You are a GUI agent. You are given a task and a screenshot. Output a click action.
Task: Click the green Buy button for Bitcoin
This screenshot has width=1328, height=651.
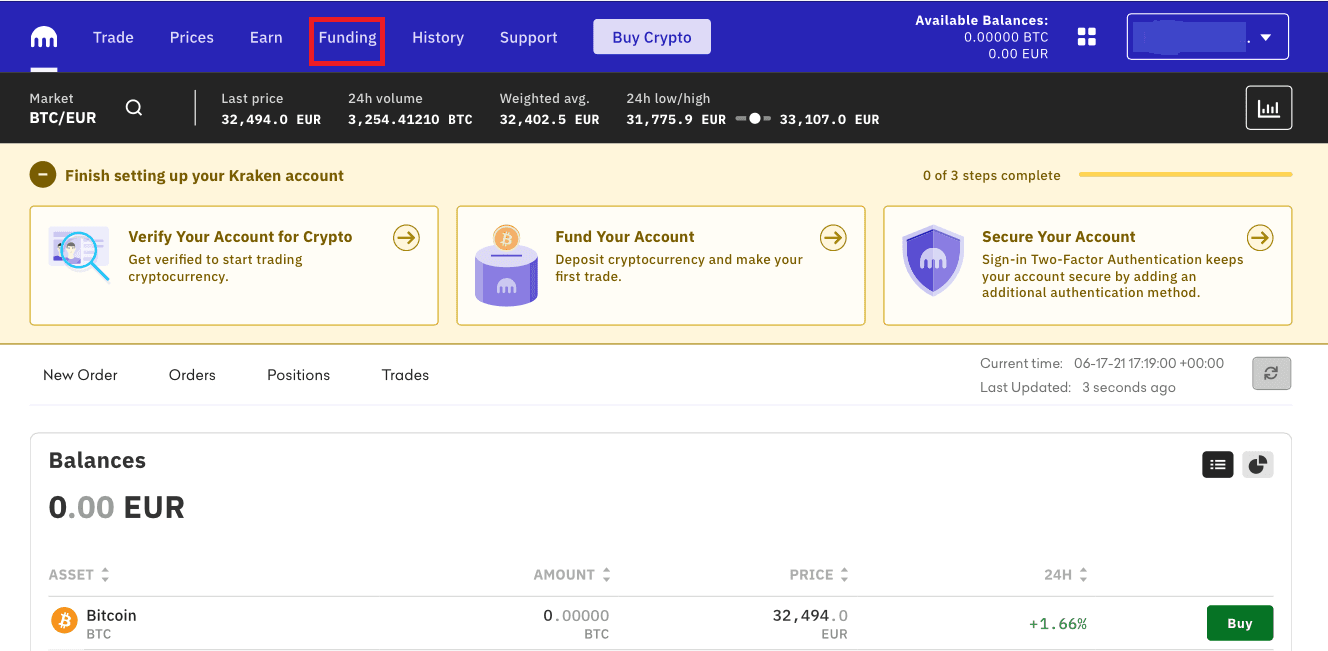point(1240,623)
